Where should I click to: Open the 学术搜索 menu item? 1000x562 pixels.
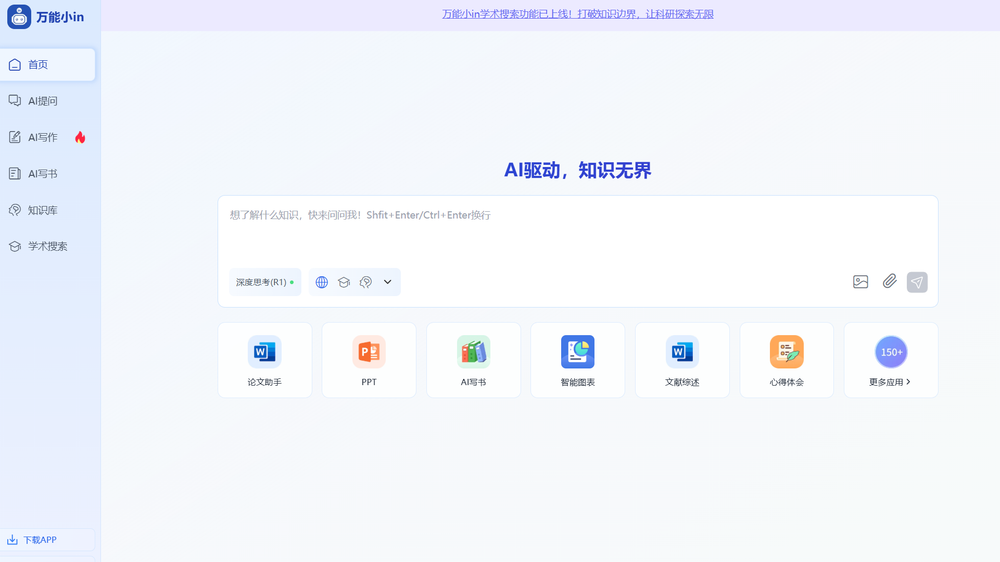click(47, 246)
